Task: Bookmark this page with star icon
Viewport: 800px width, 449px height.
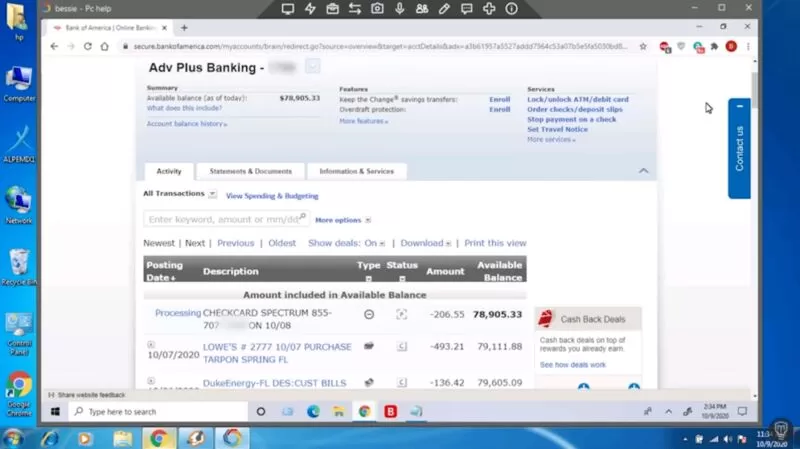Action: (x=643, y=46)
